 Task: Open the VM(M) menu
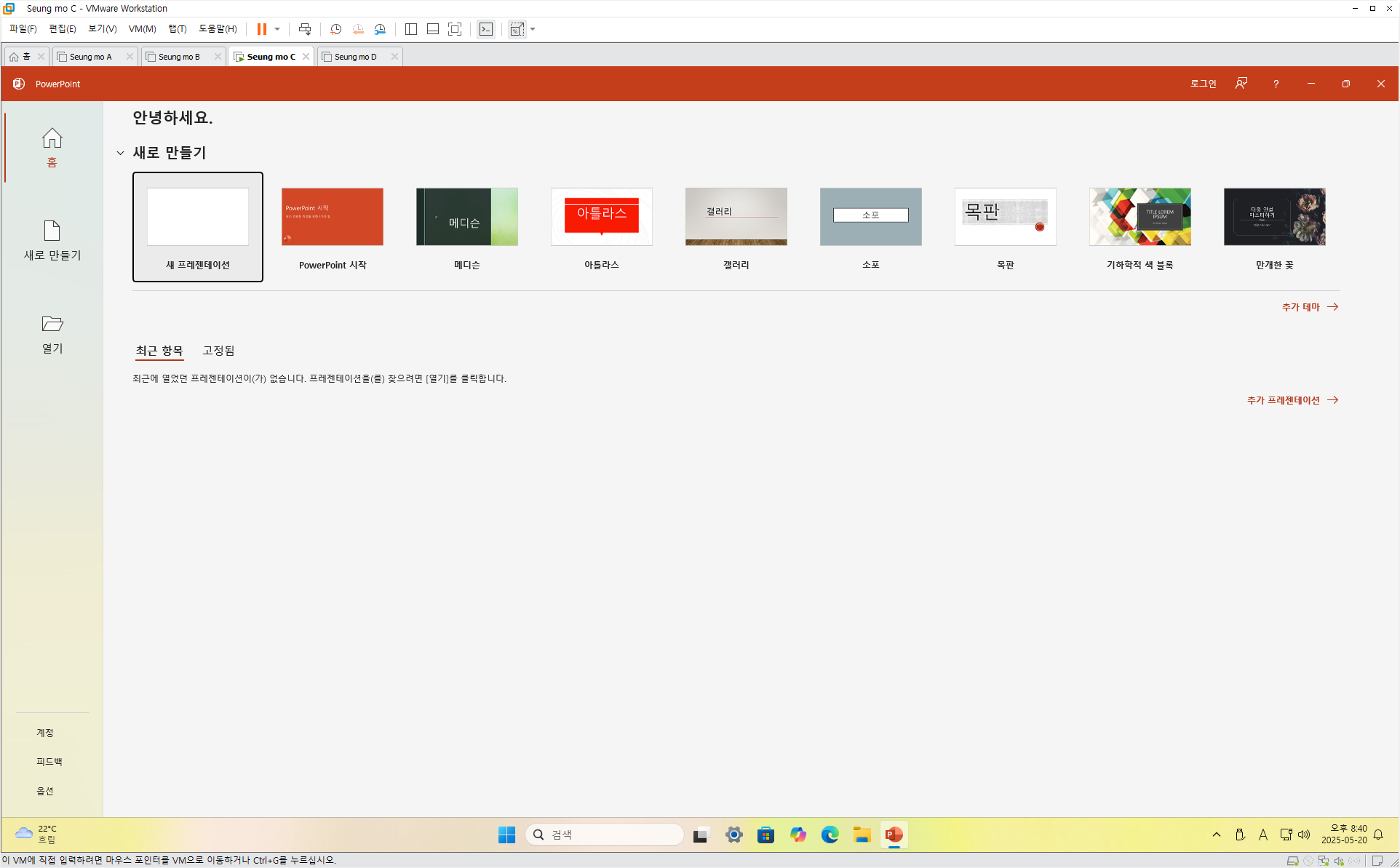(142, 29)
